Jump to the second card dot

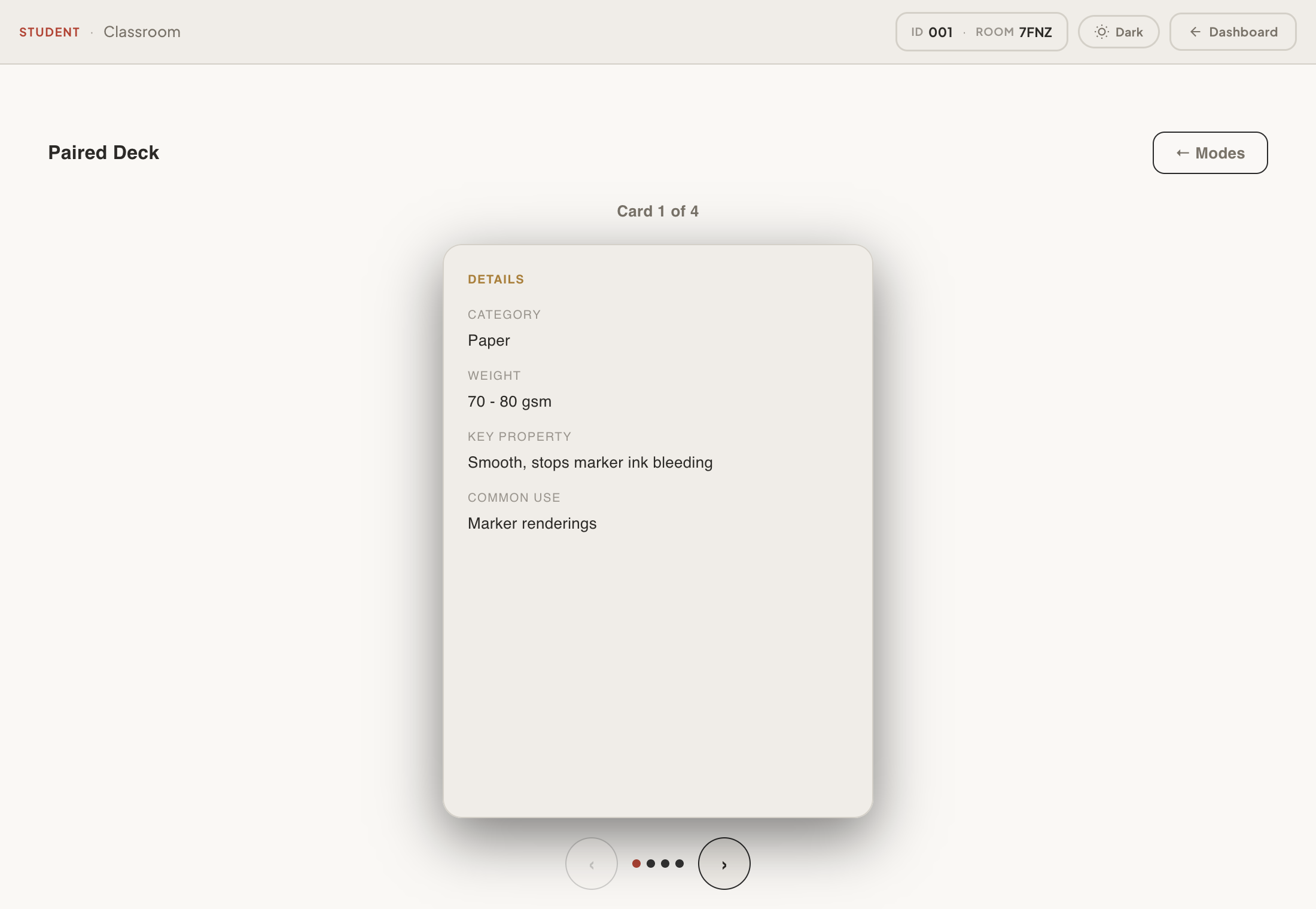651,864
